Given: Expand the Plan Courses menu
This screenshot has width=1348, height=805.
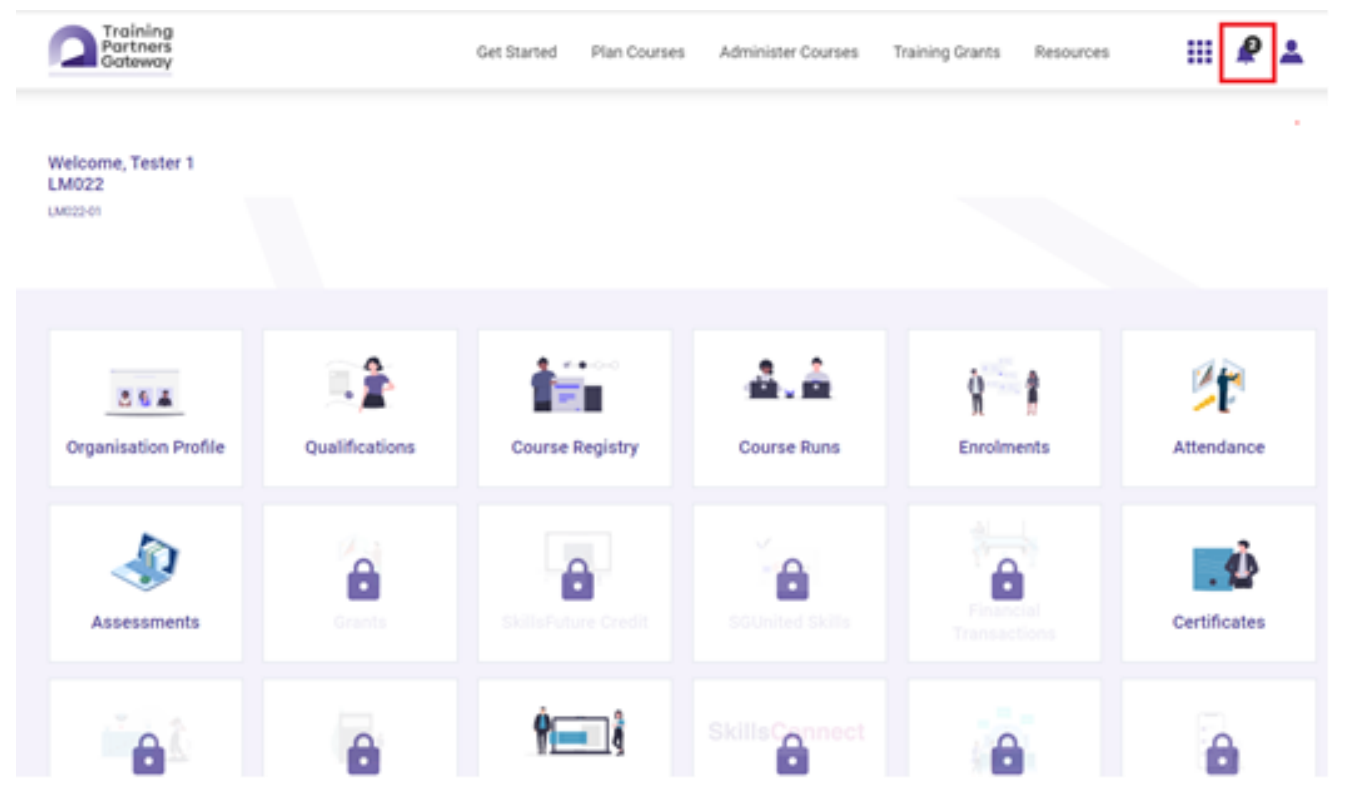Looking at the screenshot, I should click(x=637, y=52).
